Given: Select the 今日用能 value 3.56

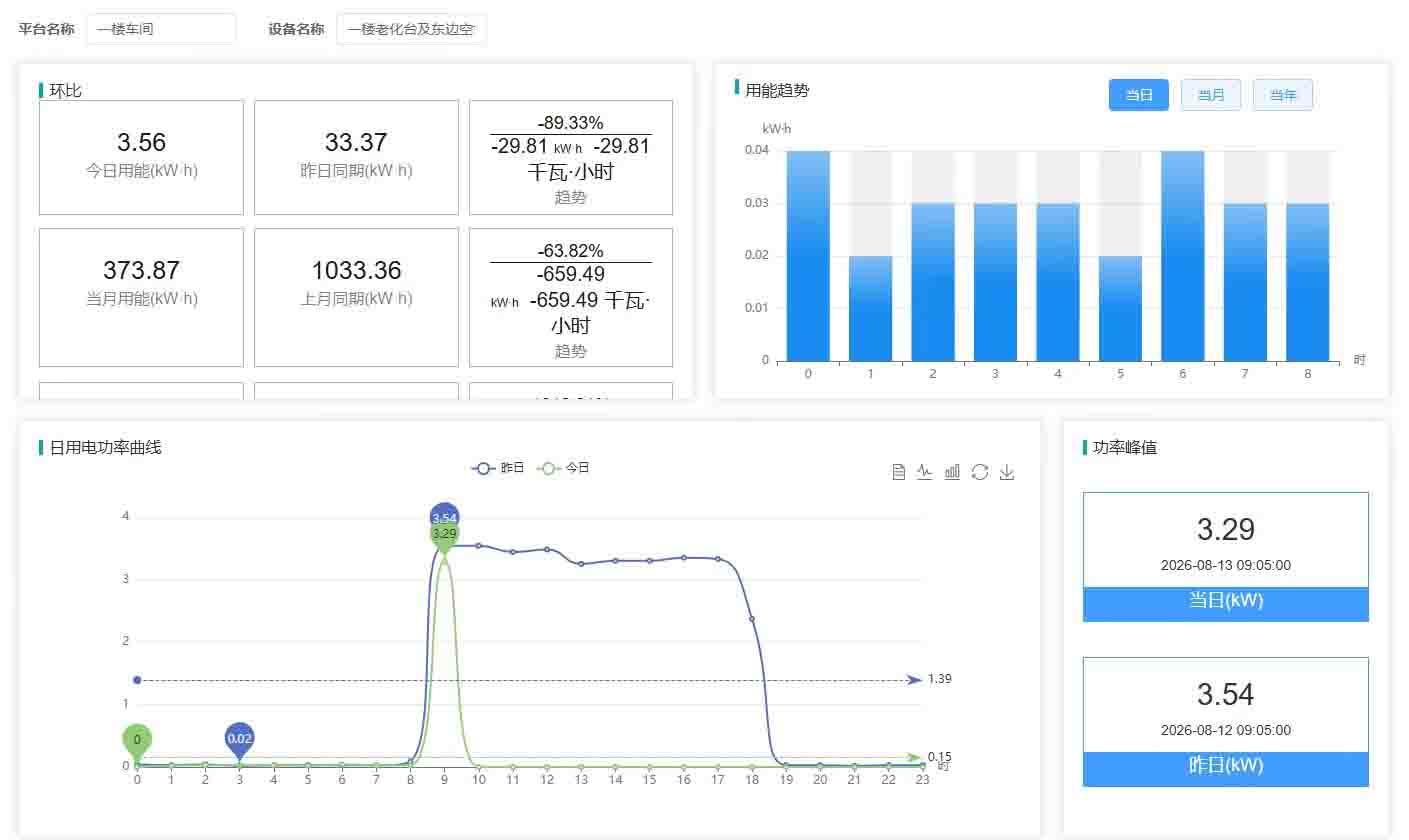Looking at the screenshot, I should click(x=141, y=142).
